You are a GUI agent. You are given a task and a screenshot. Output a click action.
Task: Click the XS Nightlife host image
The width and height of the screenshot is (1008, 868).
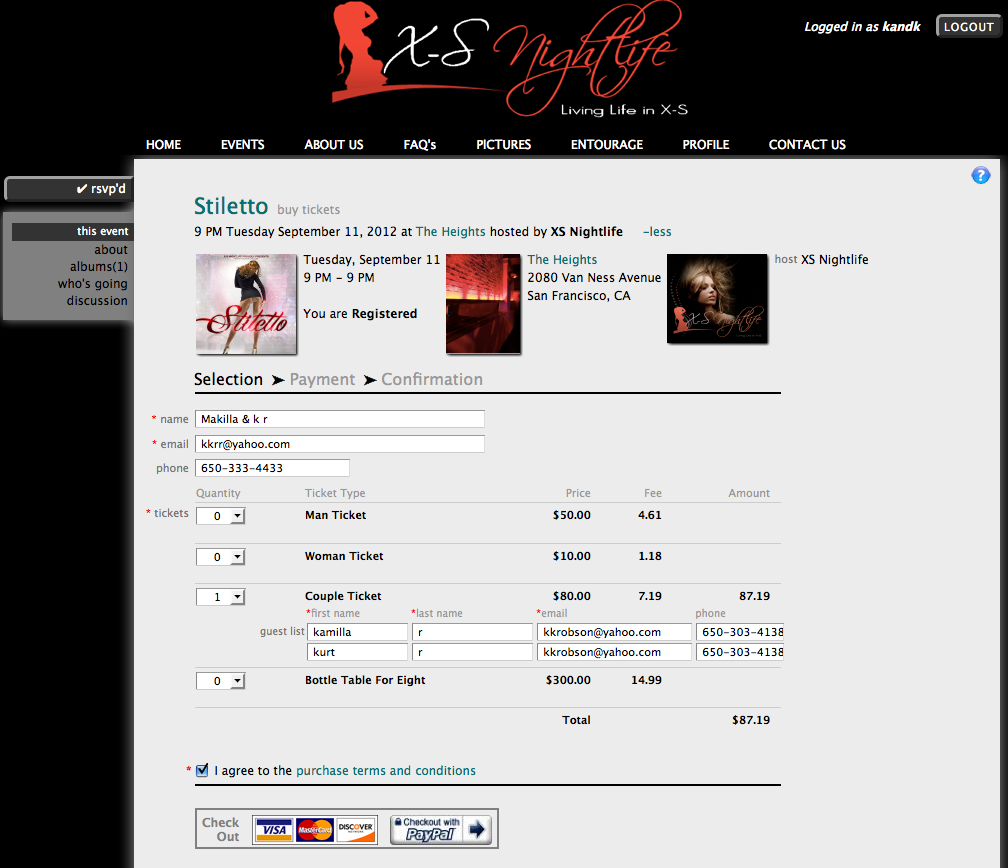(716, 299)
